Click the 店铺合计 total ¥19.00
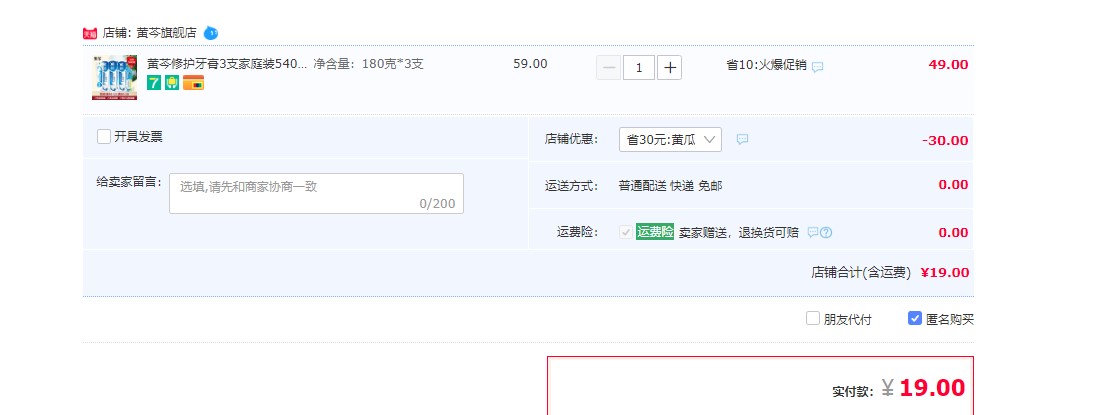This screenshot has height=415, width=1099. tap(945, 273)
